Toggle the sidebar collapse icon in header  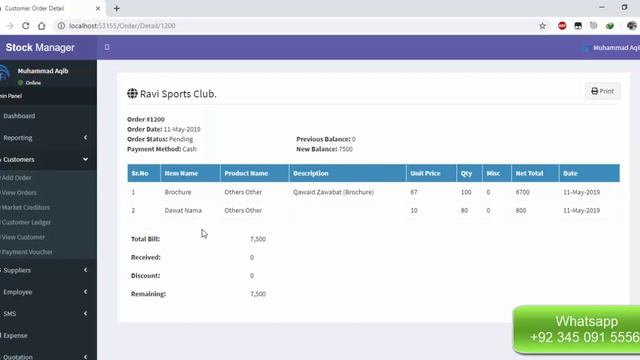107,47
